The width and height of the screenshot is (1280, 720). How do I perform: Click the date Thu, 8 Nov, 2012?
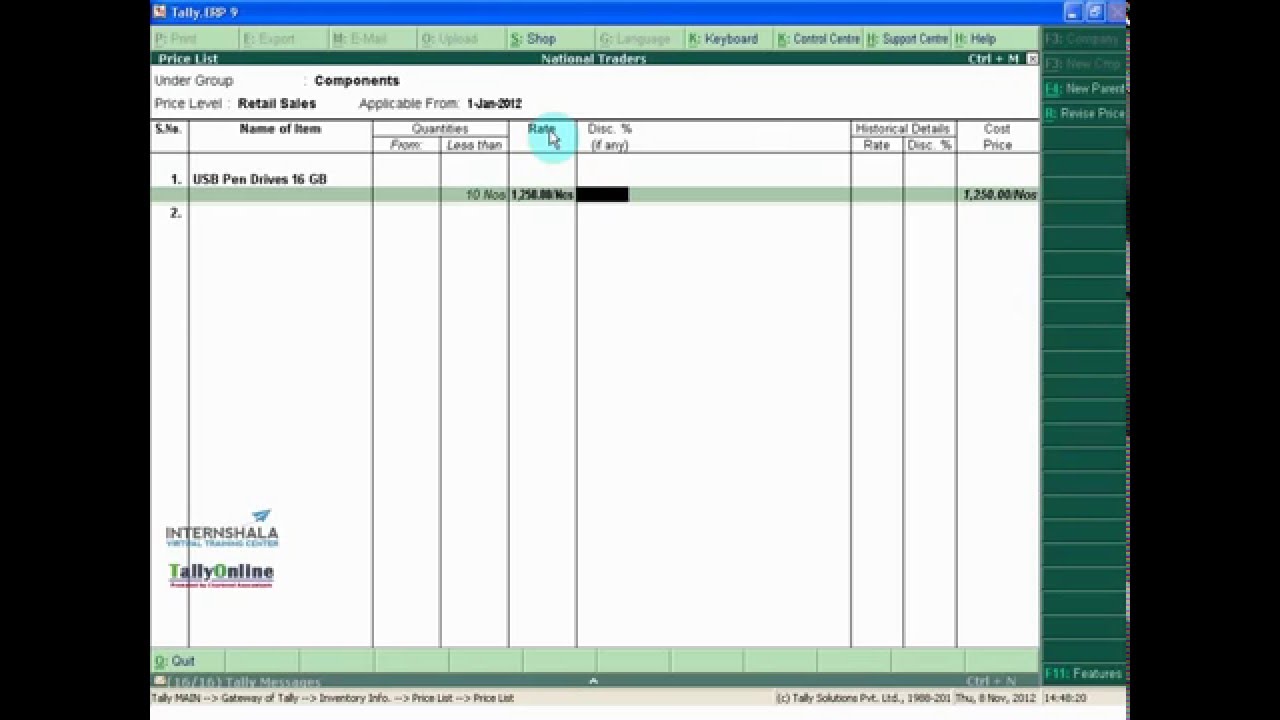pyautogui.click(x=995, y=698)
